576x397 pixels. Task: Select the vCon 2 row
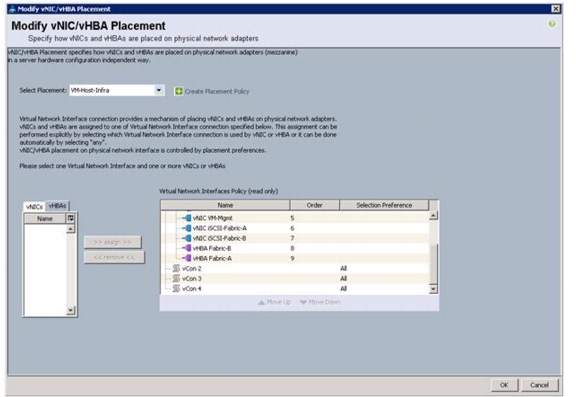pos(295,268)
